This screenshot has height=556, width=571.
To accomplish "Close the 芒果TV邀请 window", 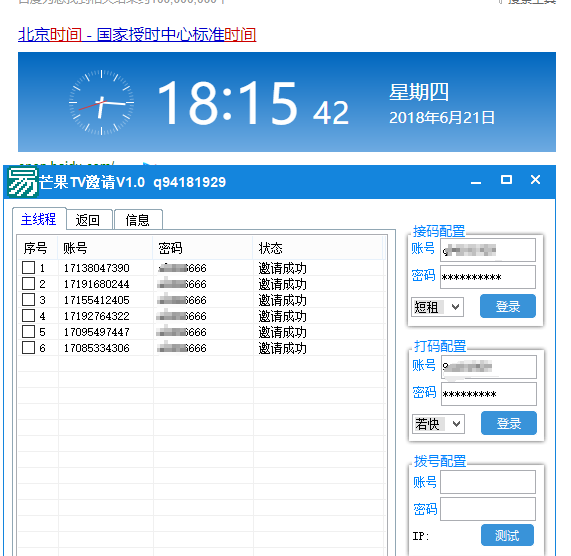I will pyautogui.click(x=535, y=180).
